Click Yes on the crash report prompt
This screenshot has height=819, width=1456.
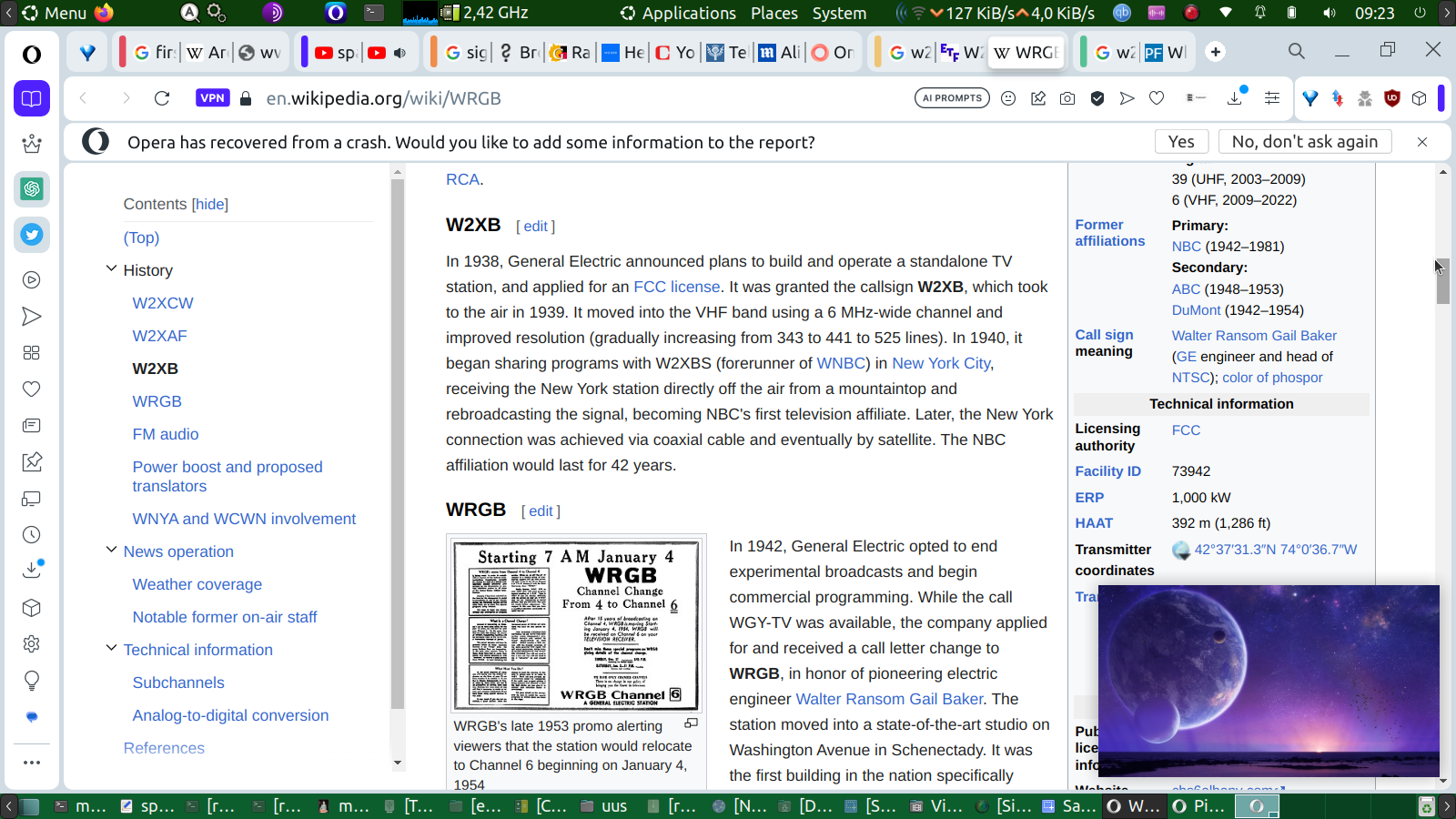[1181, 142]
